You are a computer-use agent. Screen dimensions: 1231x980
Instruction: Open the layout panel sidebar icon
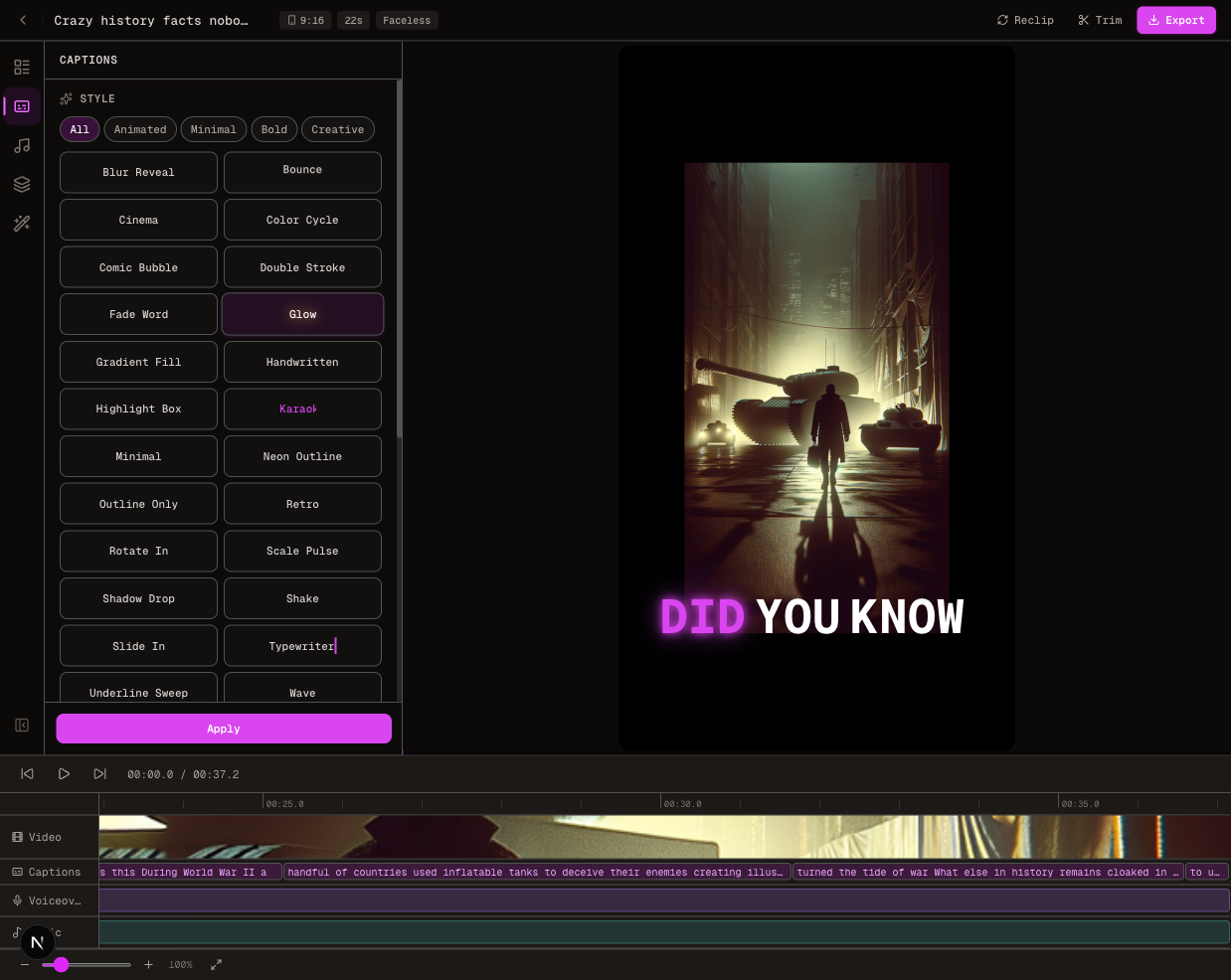[x=22, y=68]
